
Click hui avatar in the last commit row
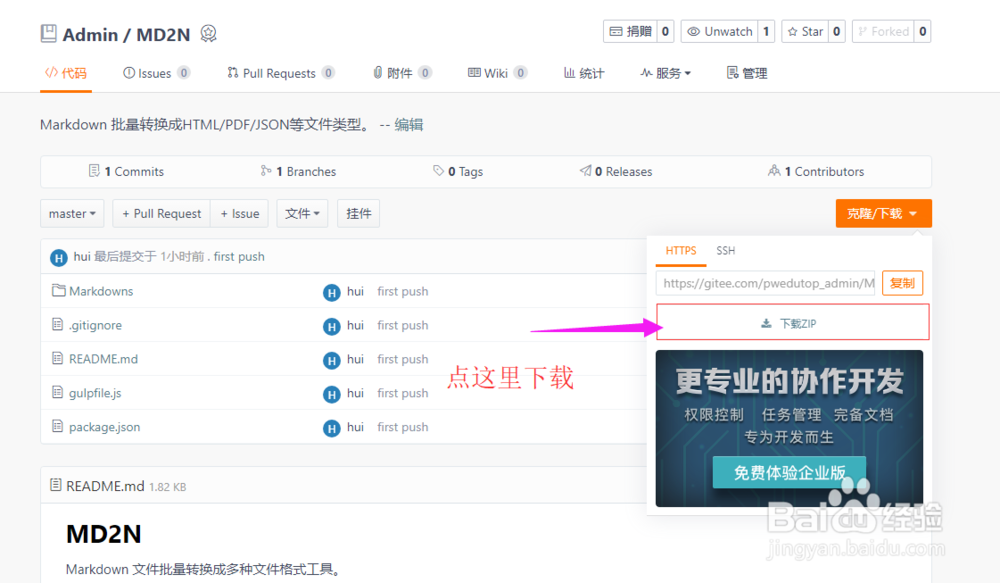click(59, 258)
